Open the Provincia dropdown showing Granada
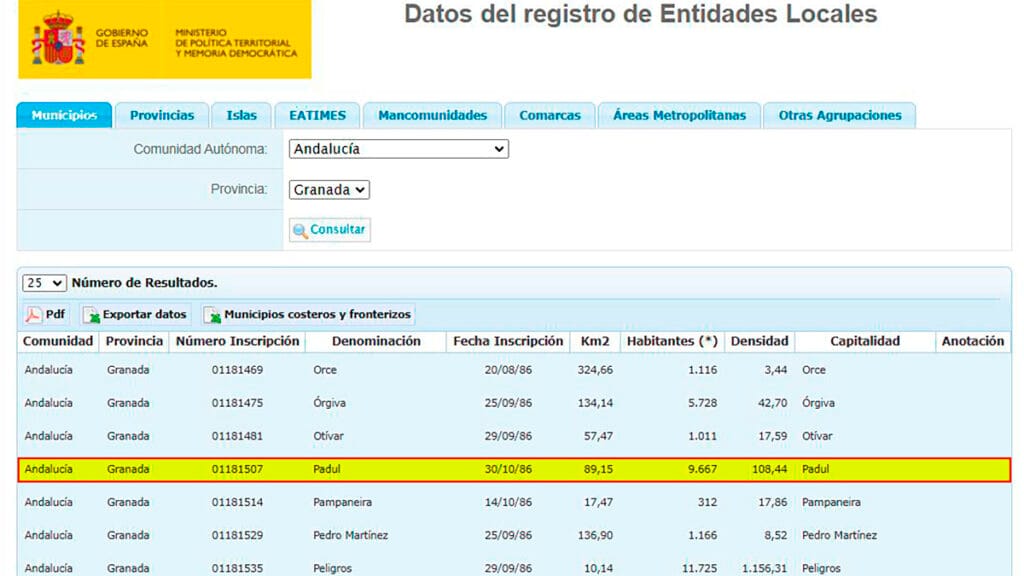This screenshot has height=576, width=1024. pos(329,189)
